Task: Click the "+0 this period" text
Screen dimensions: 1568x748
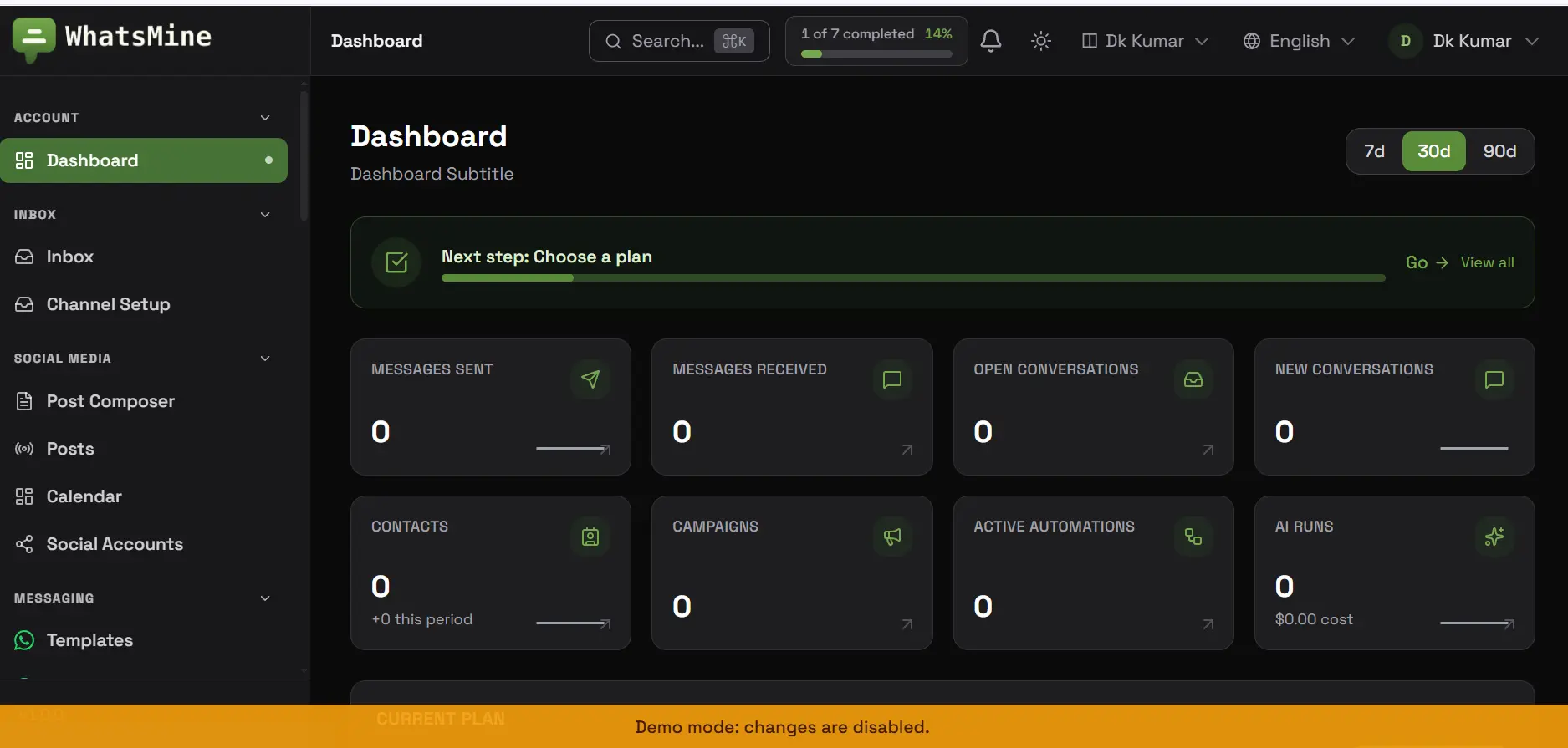Action: pyautogui.click(x=421, y=619)
